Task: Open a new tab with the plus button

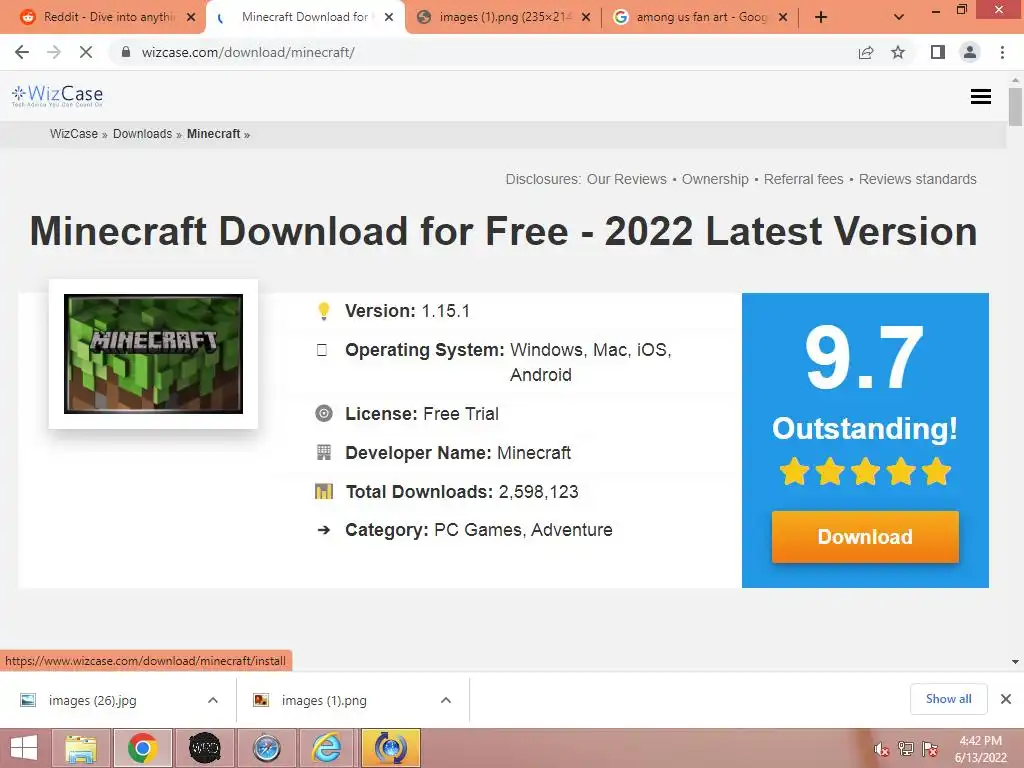Action: (821, 17)
